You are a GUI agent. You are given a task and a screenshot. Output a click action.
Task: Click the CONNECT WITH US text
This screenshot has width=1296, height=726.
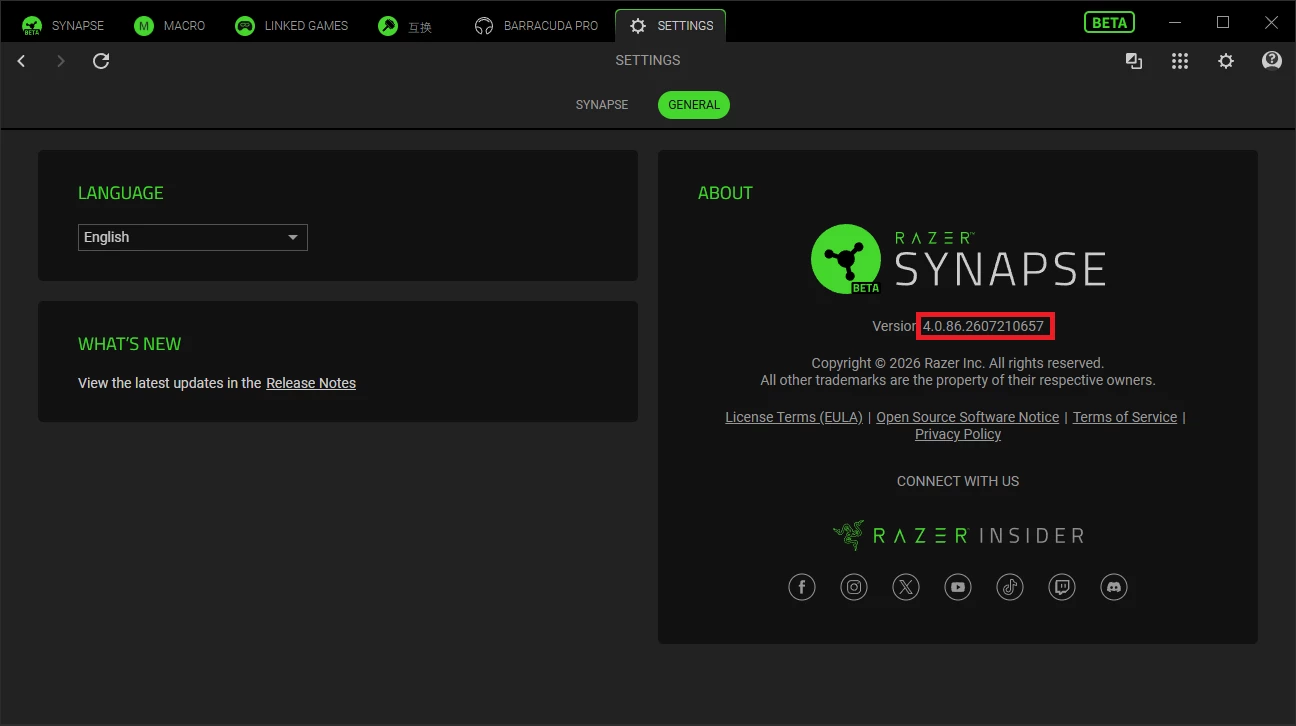[x=958, y=481]
